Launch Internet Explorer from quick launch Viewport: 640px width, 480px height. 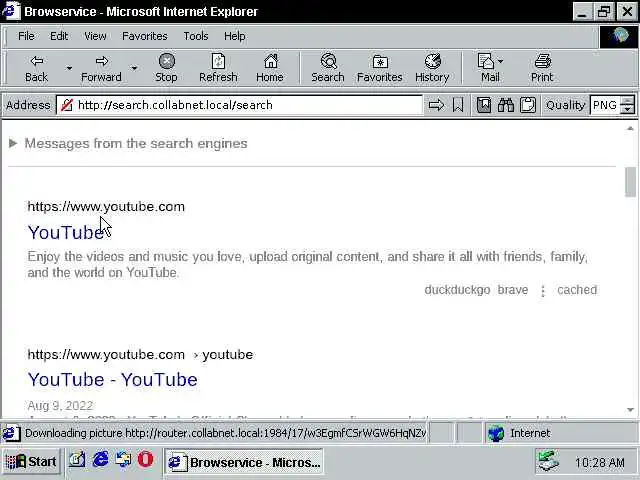pos(100,460)
